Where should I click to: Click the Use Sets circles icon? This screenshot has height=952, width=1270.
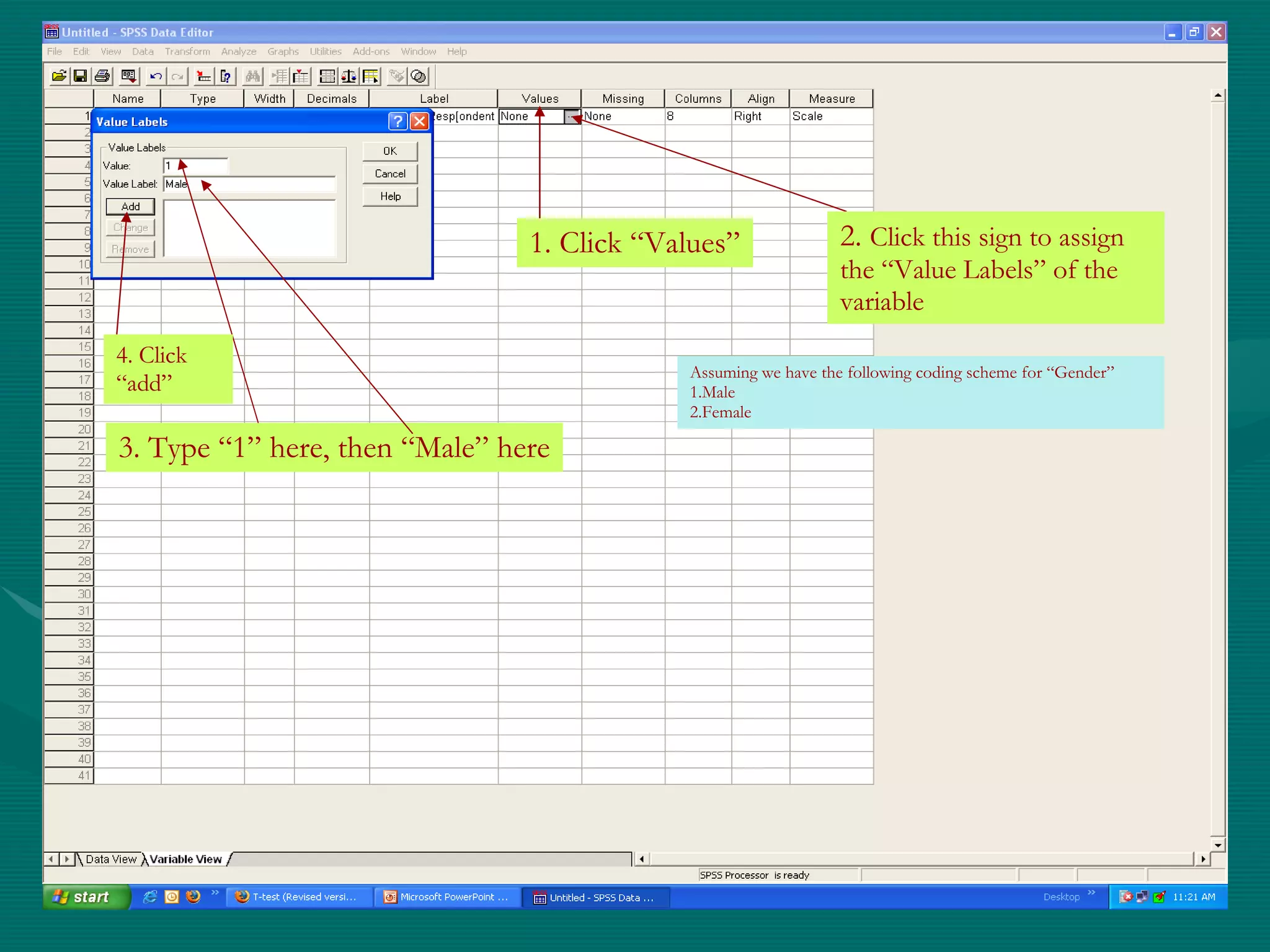pyautogui.click(x=419, y=76)
